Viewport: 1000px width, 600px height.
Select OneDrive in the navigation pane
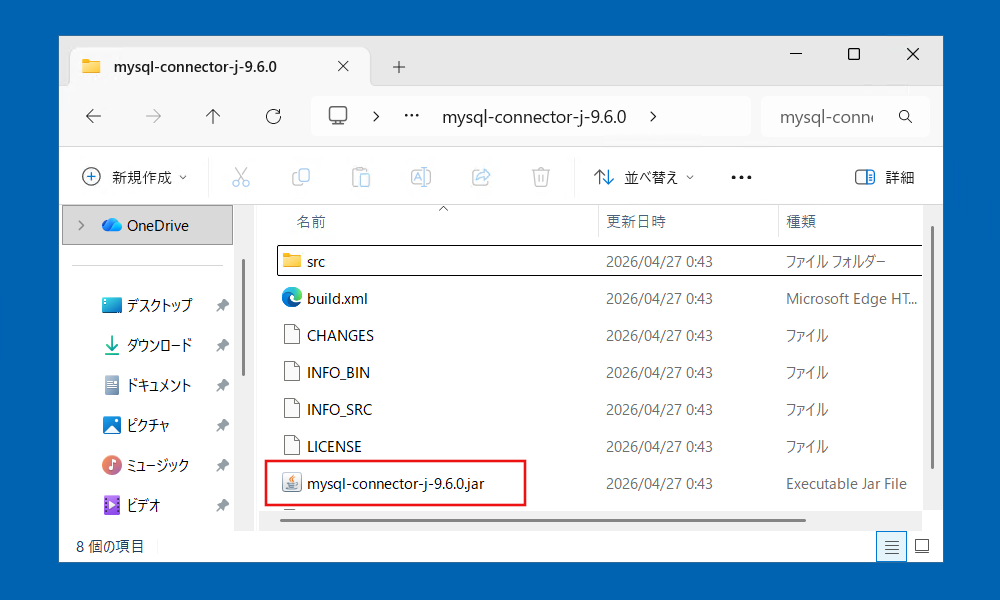pos(147,225)
